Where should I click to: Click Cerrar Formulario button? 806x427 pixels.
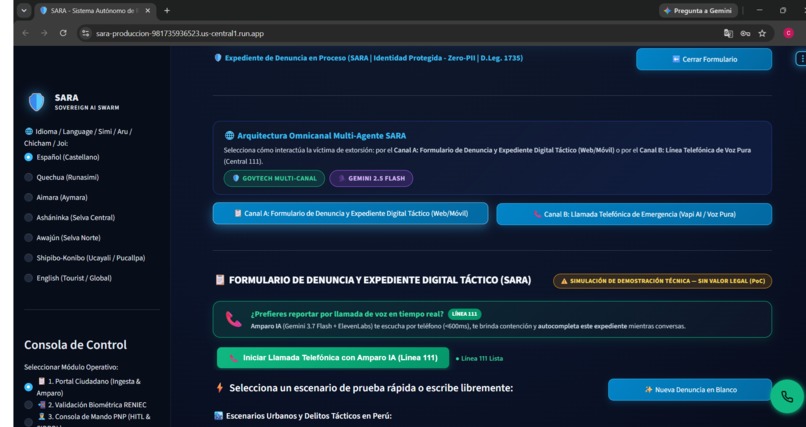pos(704,59)
